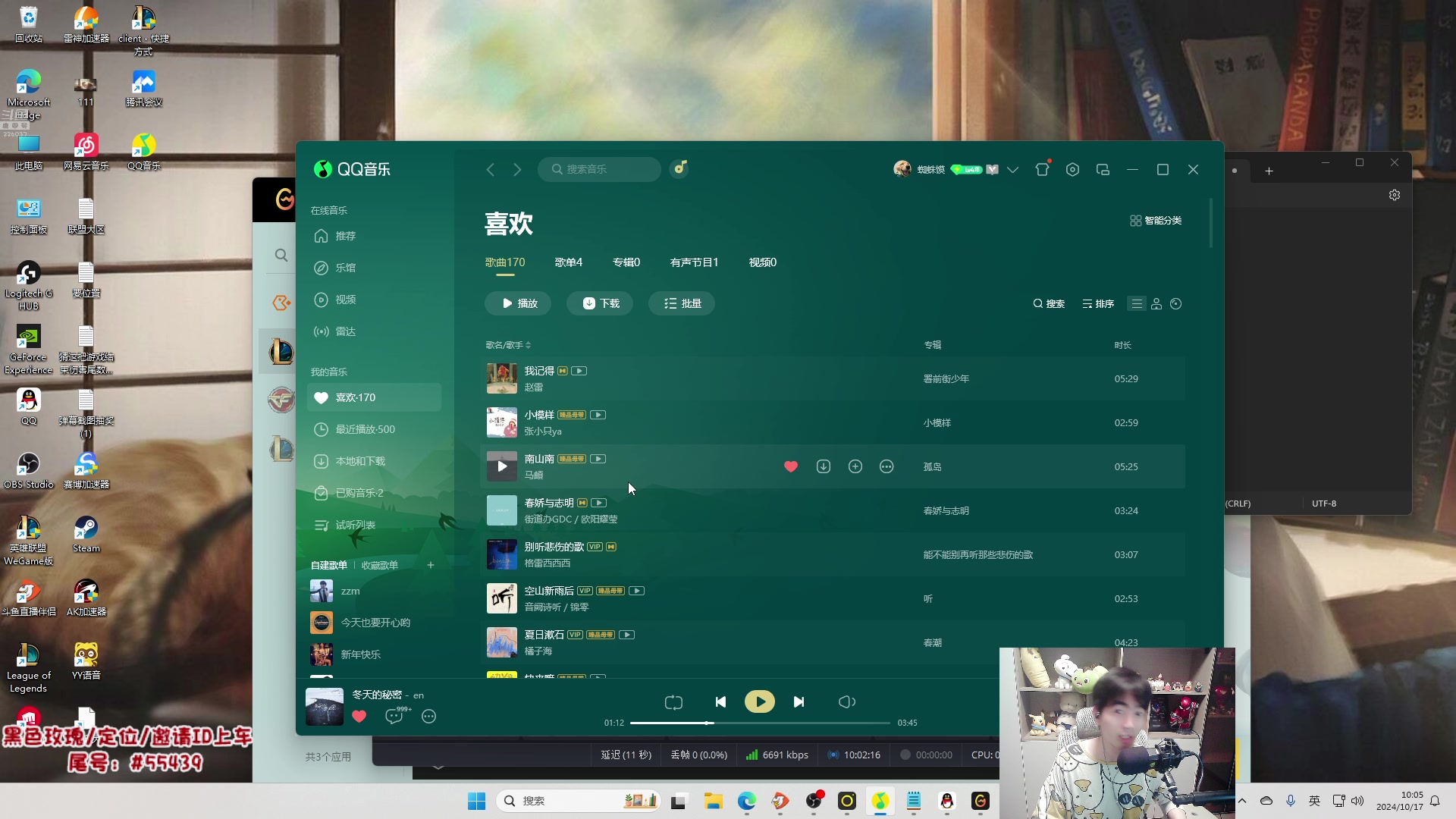Open album 署前街少年
Screen dimensions: 1456x819
(946, 379)
